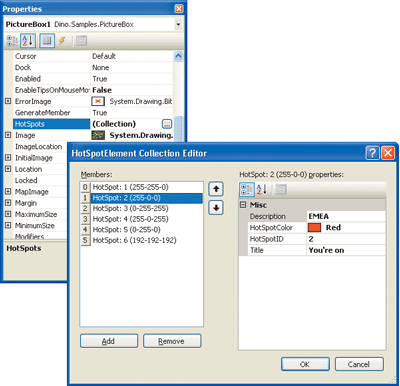The image size is (400, 386).
Task: Select the Locked property row
Action: (40, 180)
